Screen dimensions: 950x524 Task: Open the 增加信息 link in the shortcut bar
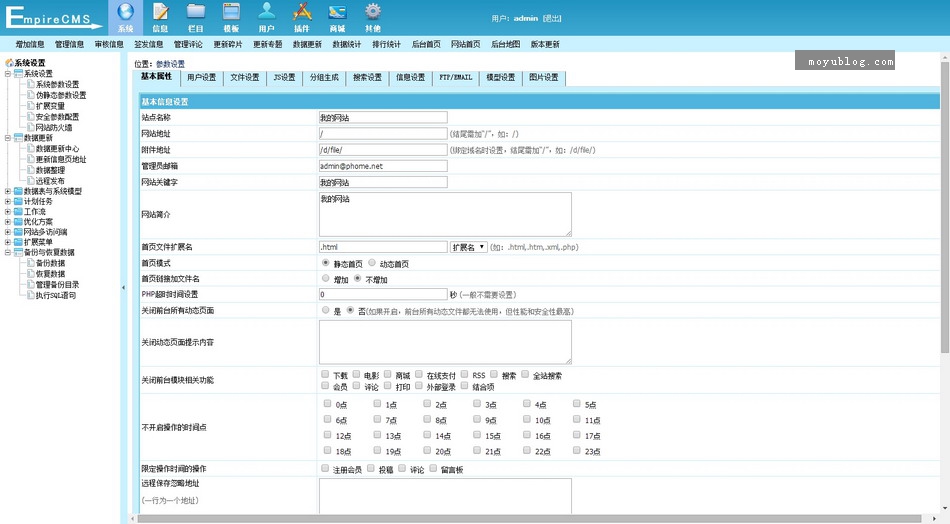[x=30, y=44]
